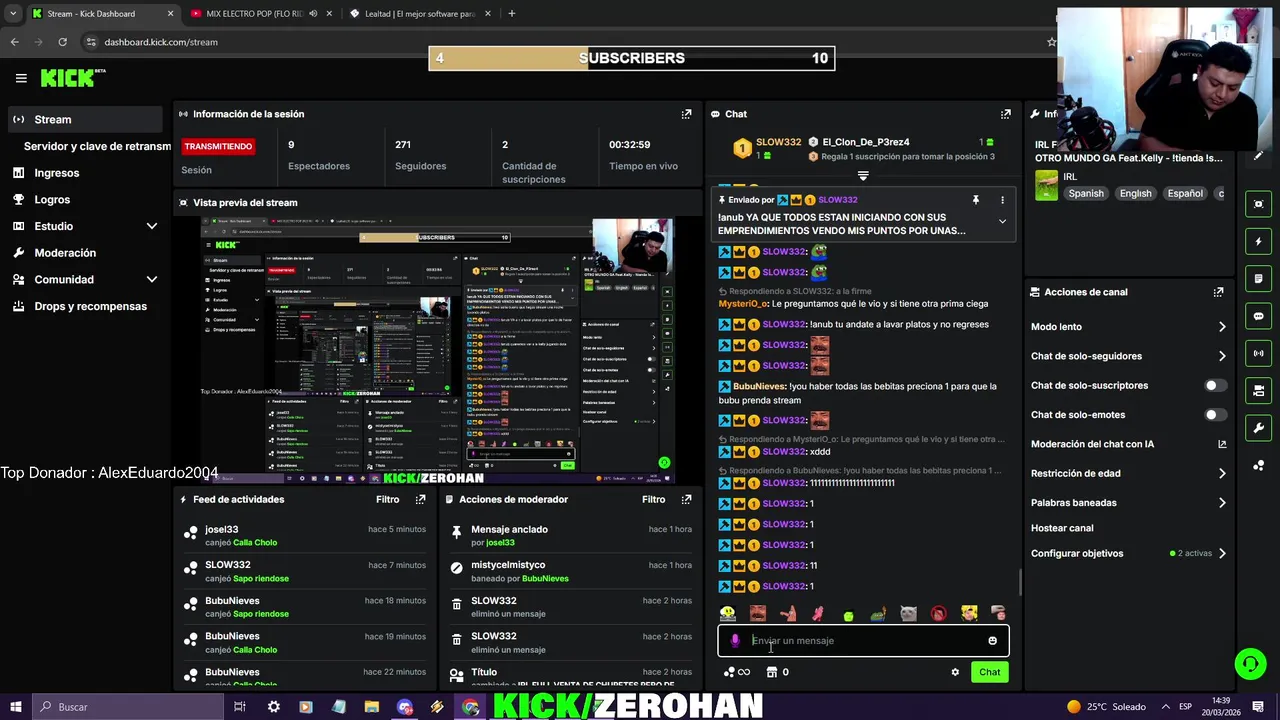Image resolution: width=1280 pixels, height=720 pixels.
Task: Click the Spanish language tag
Action: pyautogui.click(x=1086, y=194)
